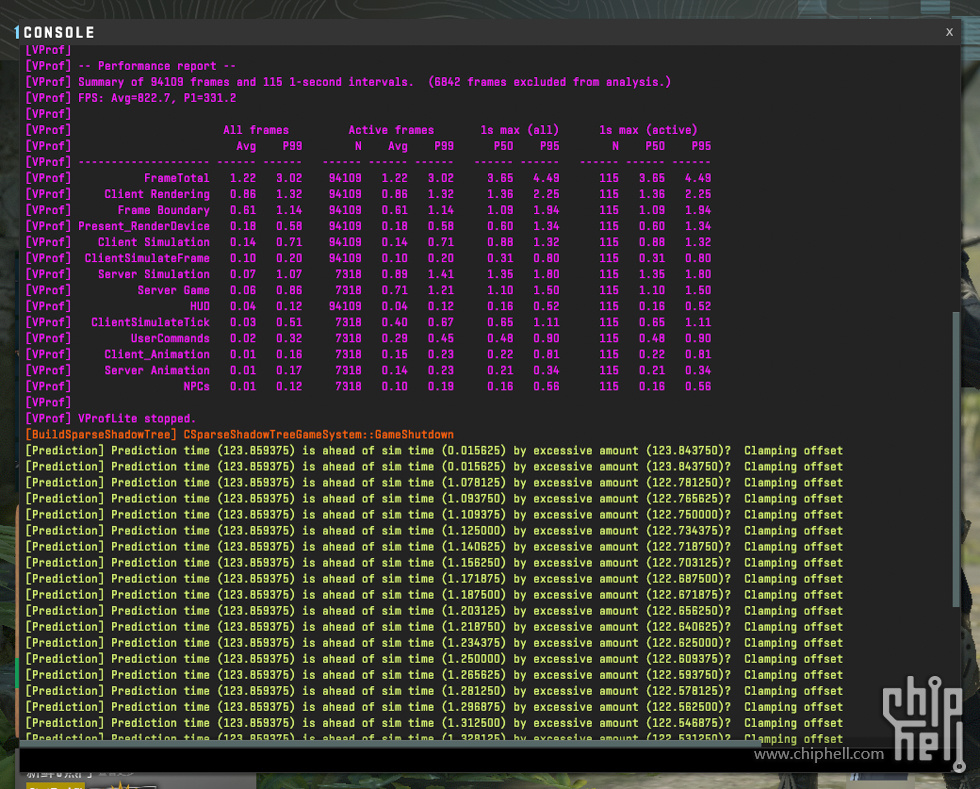Click the Frame Boundary row label
The height and width of the screenshot is (789, 980).
click(x=164, y=210)
